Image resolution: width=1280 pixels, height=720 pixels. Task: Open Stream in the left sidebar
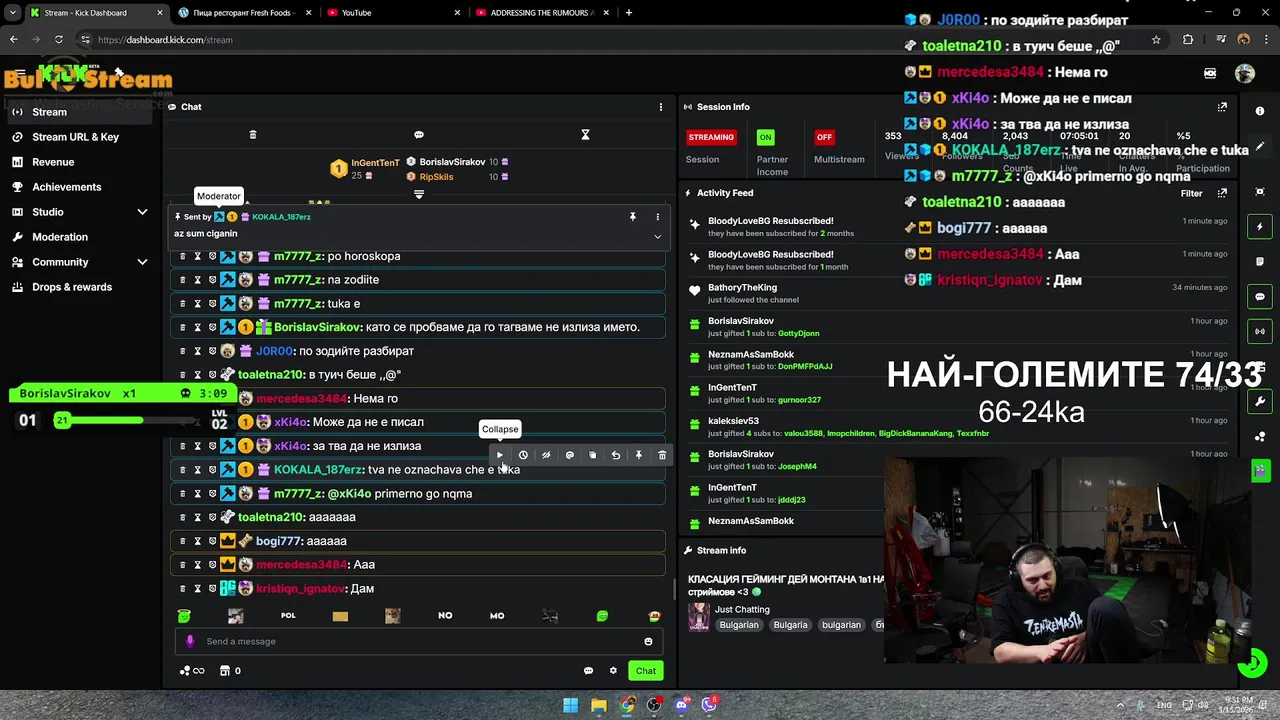(x=80, y=112)
